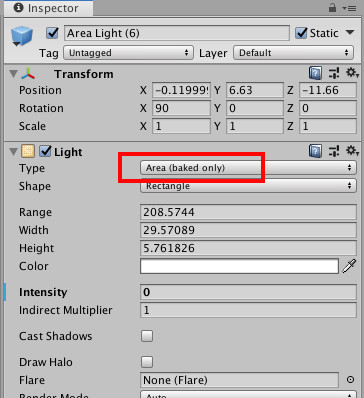Image resolution: width=364 pixels, height=398 pixels.
Task: Toggle the Static checkbox
Action: click(301, 33)
